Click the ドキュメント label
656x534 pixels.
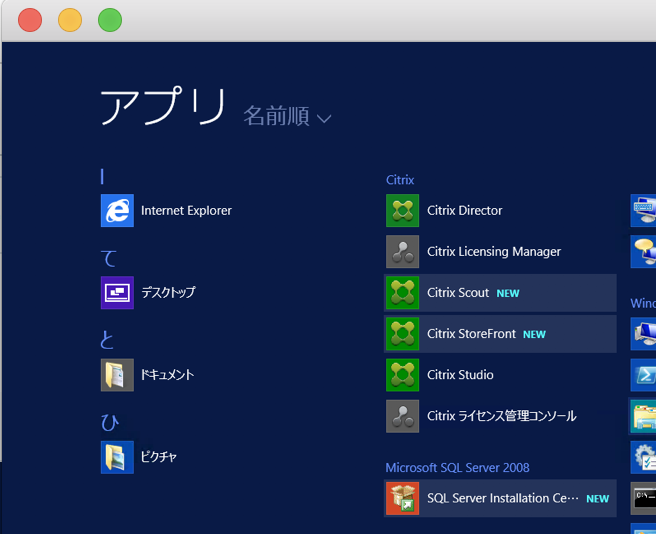[x=167, y=375]
